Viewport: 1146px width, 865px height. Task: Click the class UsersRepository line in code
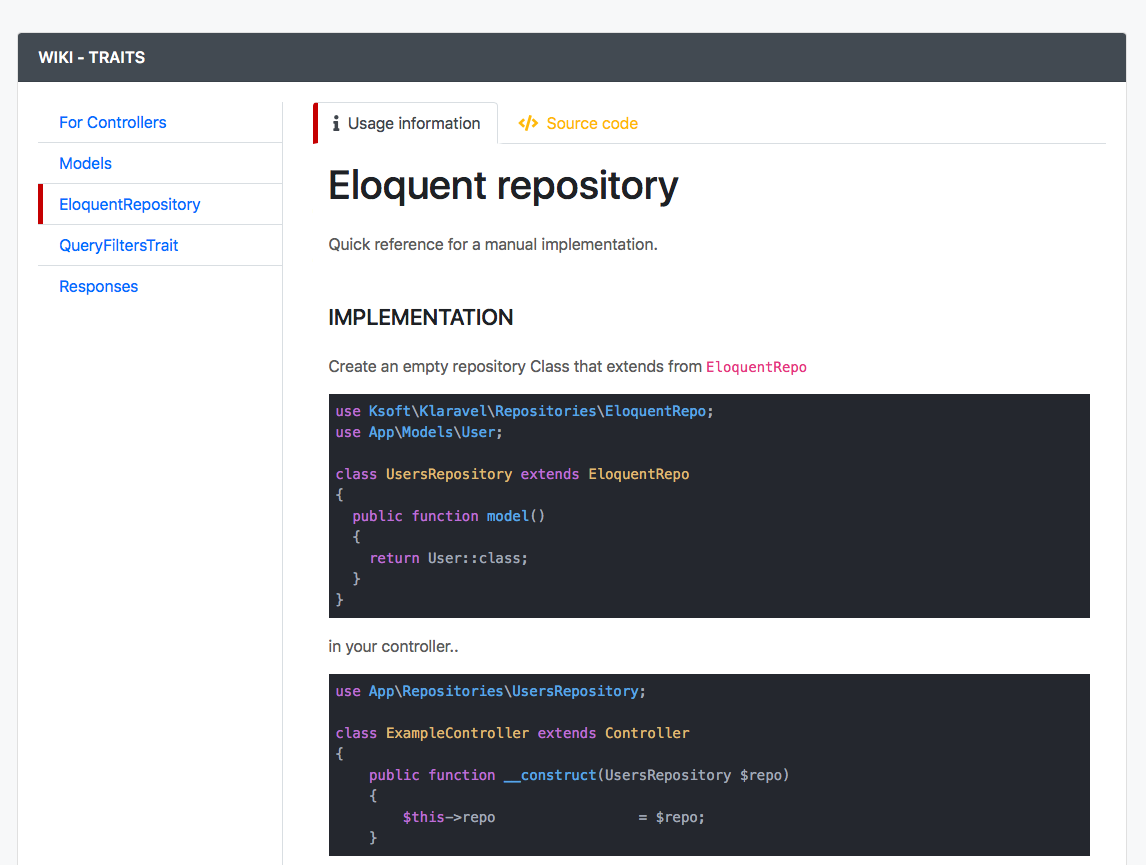click(x=512, y=474)
